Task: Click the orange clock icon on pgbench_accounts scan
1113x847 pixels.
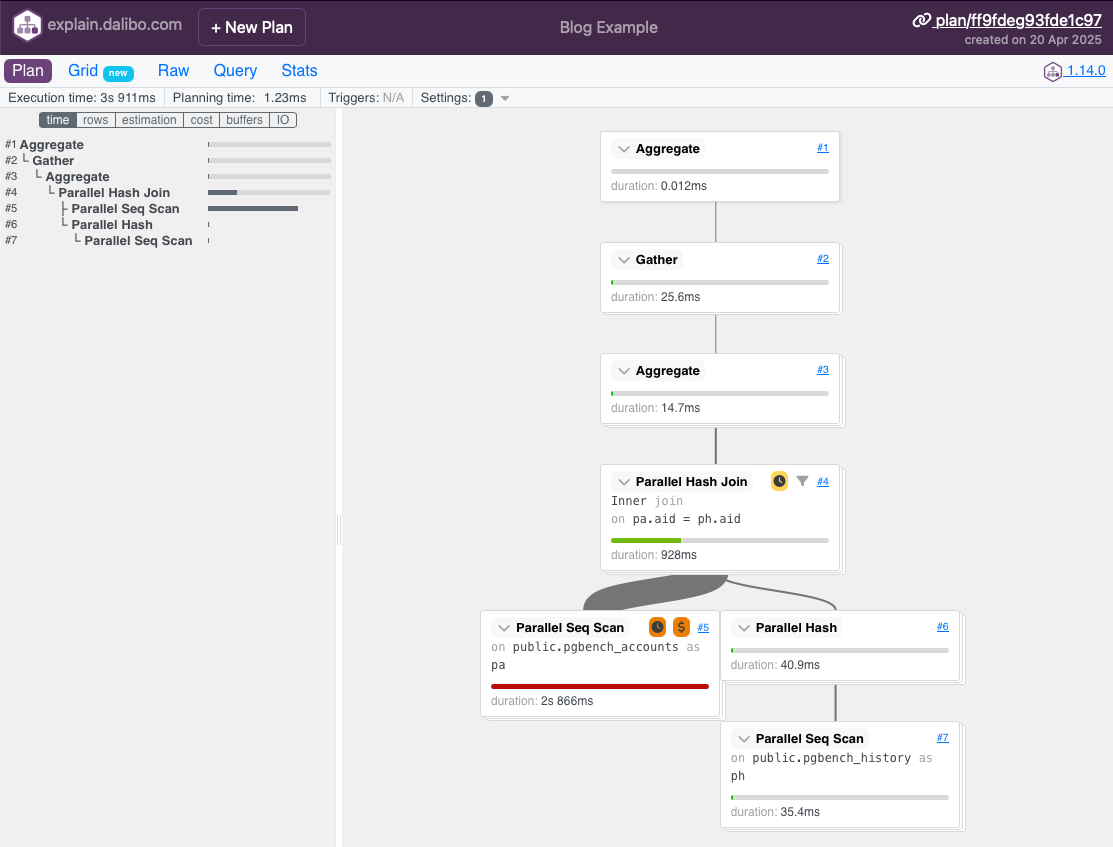Action: click(657, 627)
